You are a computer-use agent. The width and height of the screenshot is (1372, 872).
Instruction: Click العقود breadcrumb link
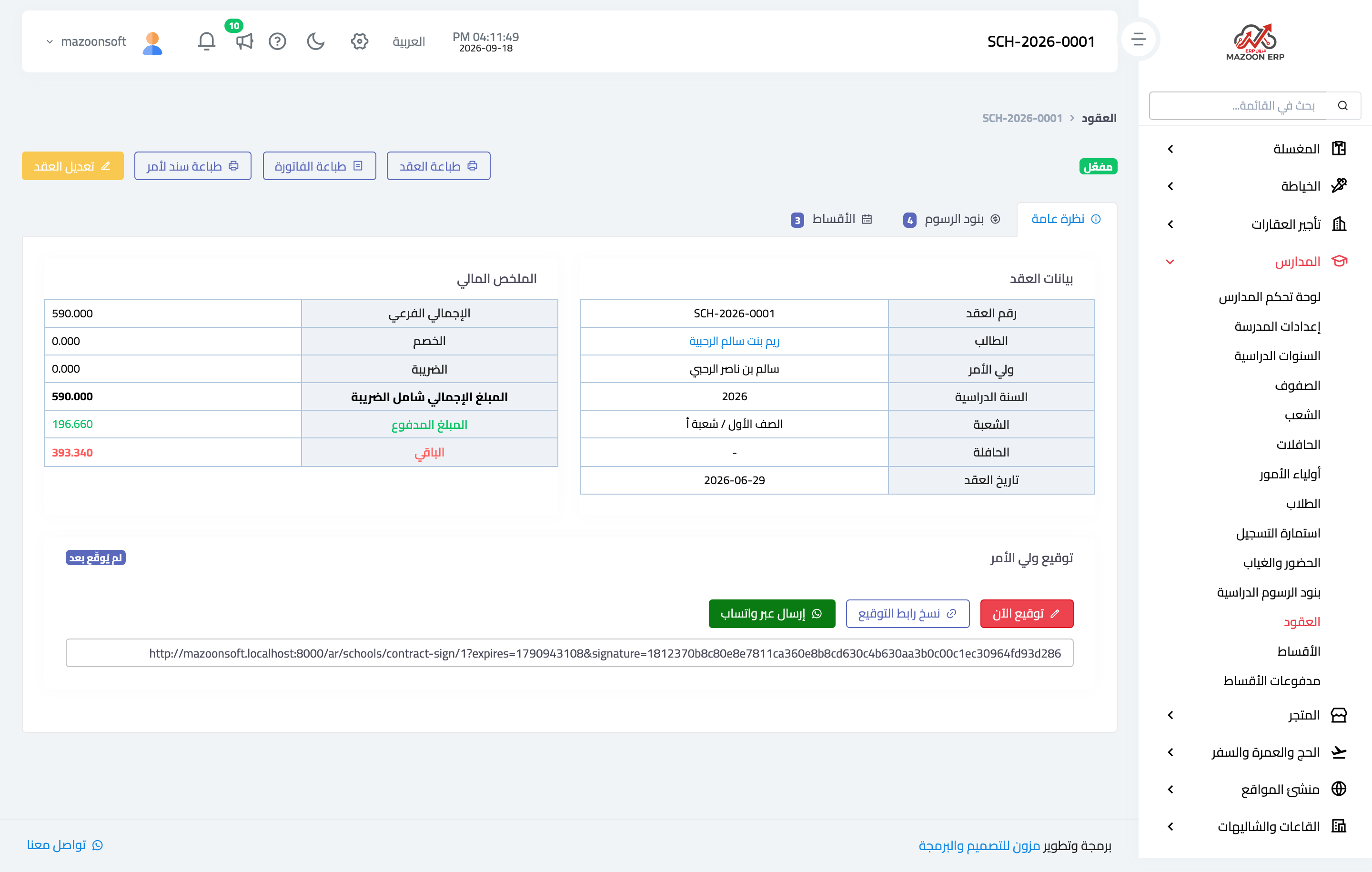[1099, 118]
